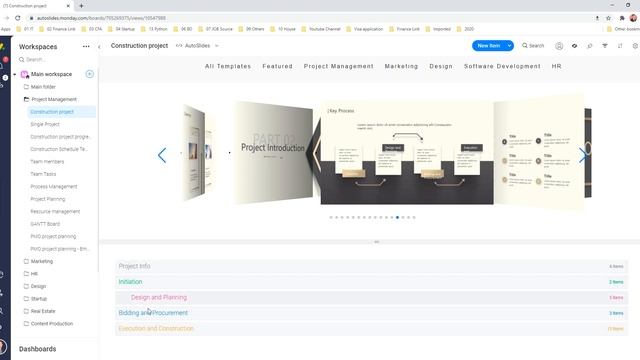The height and width of the screenshot is (360, 640).
Task: Go to next slide with right arrow
Action: point(583,156)
